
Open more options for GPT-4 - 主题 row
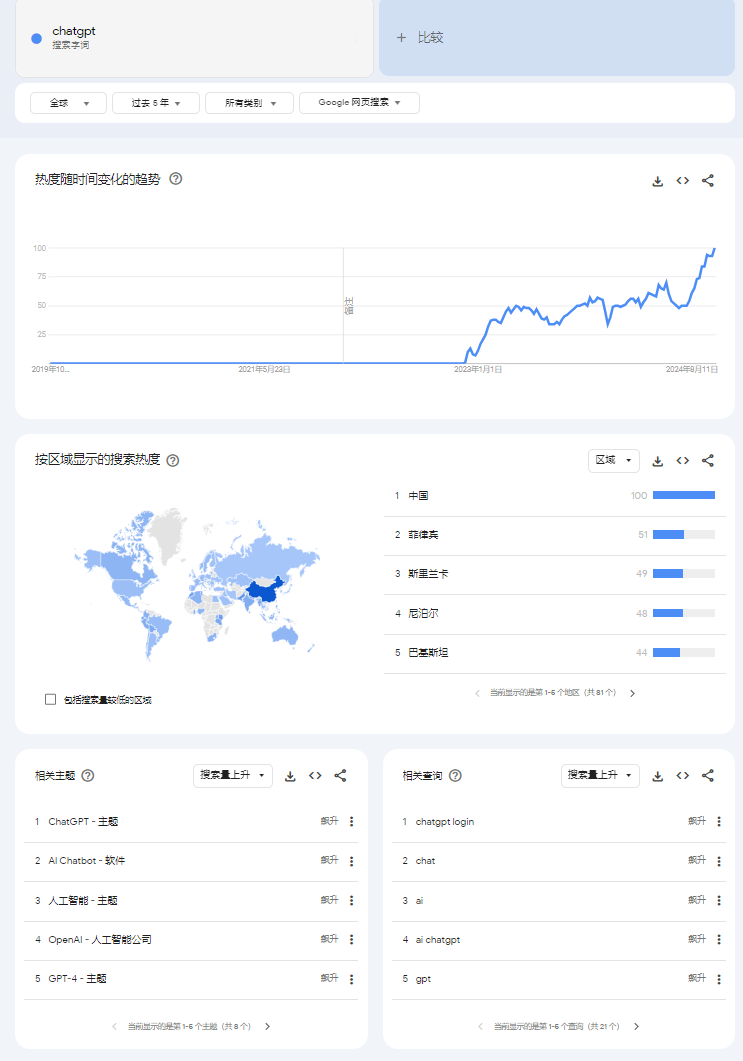[x=351, y=978]
